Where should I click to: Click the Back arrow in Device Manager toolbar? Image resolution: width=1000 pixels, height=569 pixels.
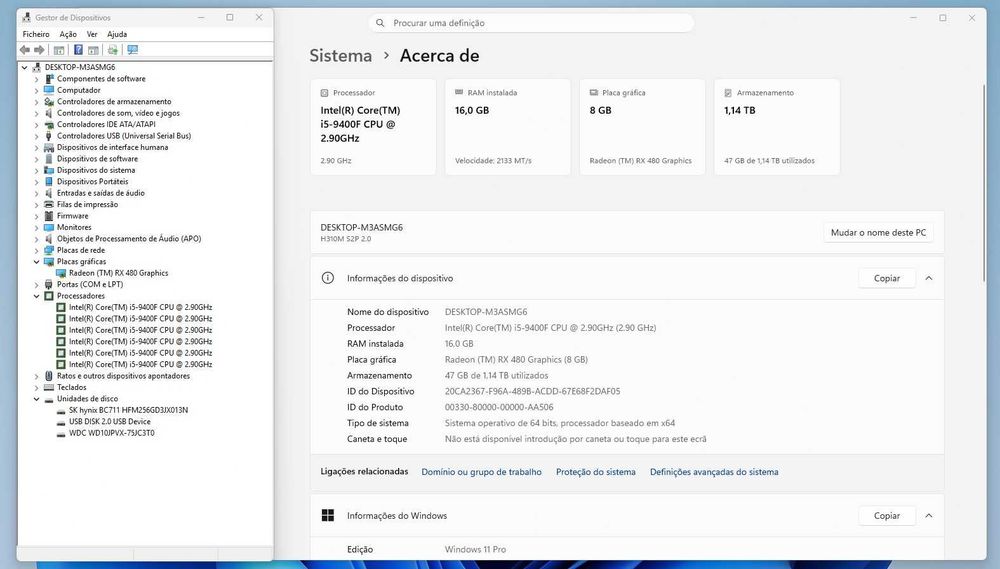[25, 50]
